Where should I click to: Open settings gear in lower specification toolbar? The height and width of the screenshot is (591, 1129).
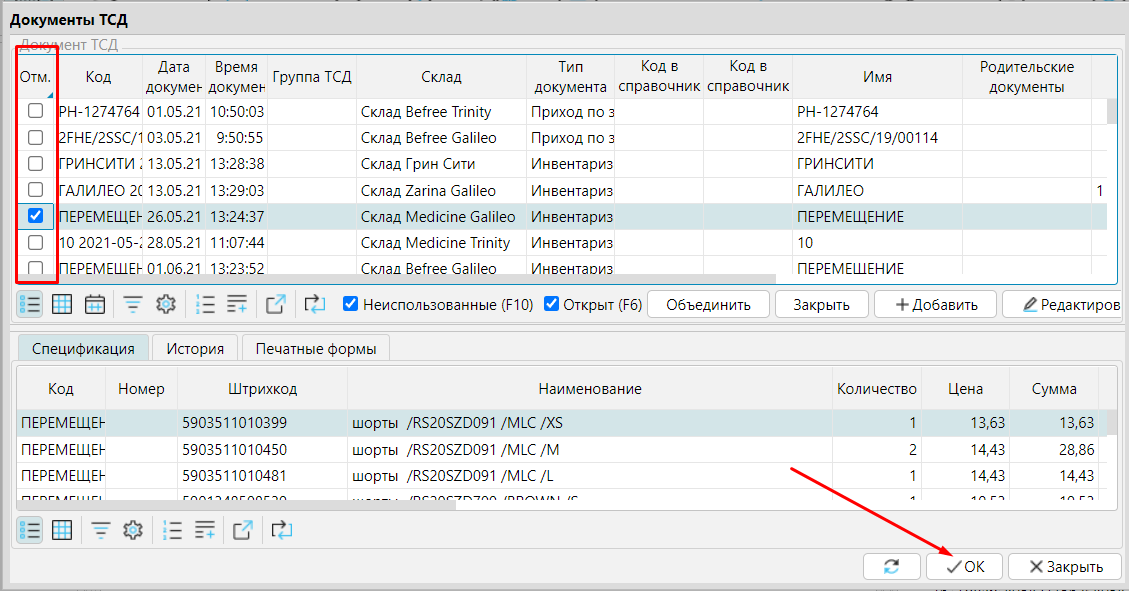133,531
